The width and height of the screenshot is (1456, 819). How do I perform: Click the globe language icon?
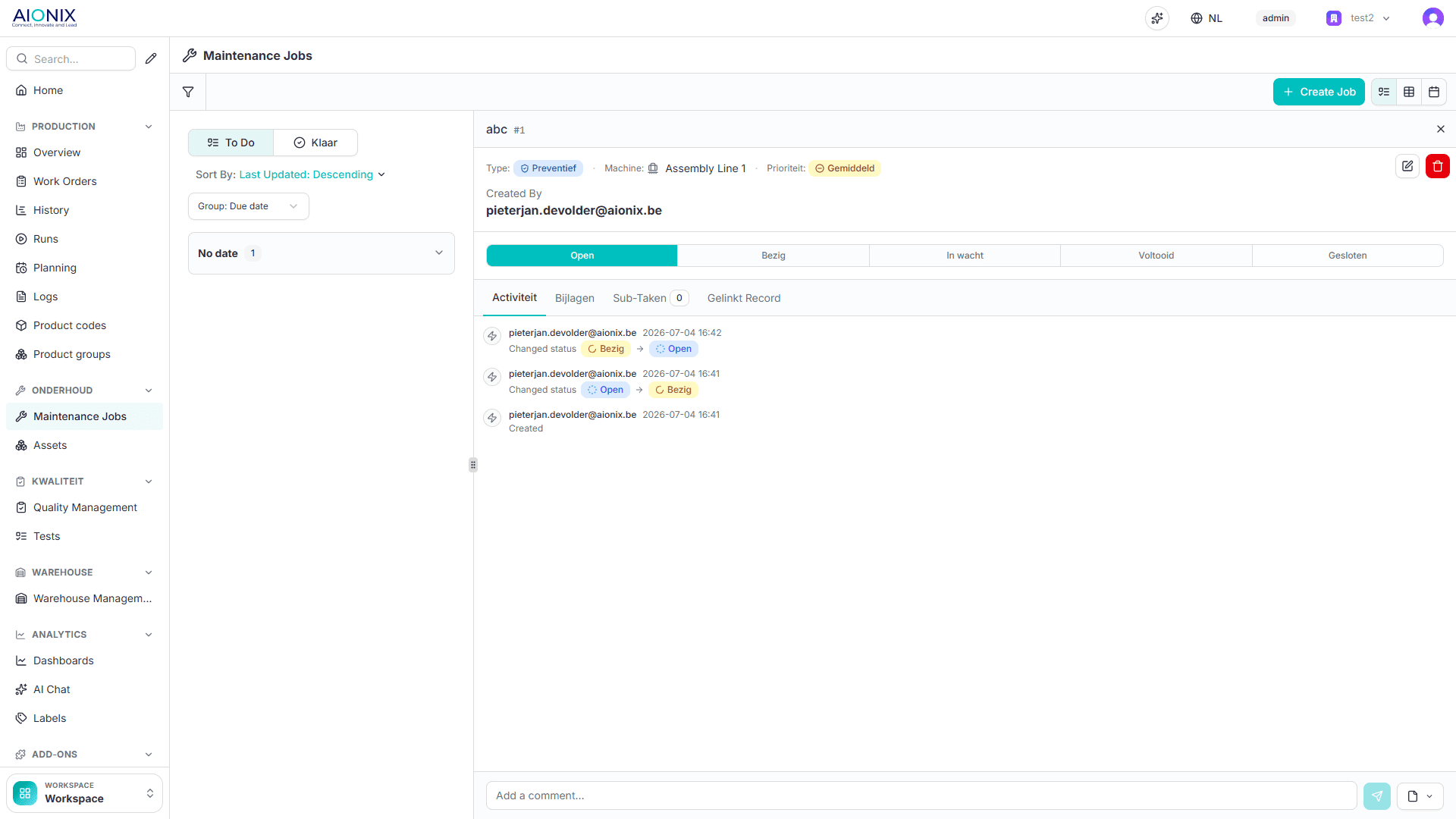coord(1197,18)
